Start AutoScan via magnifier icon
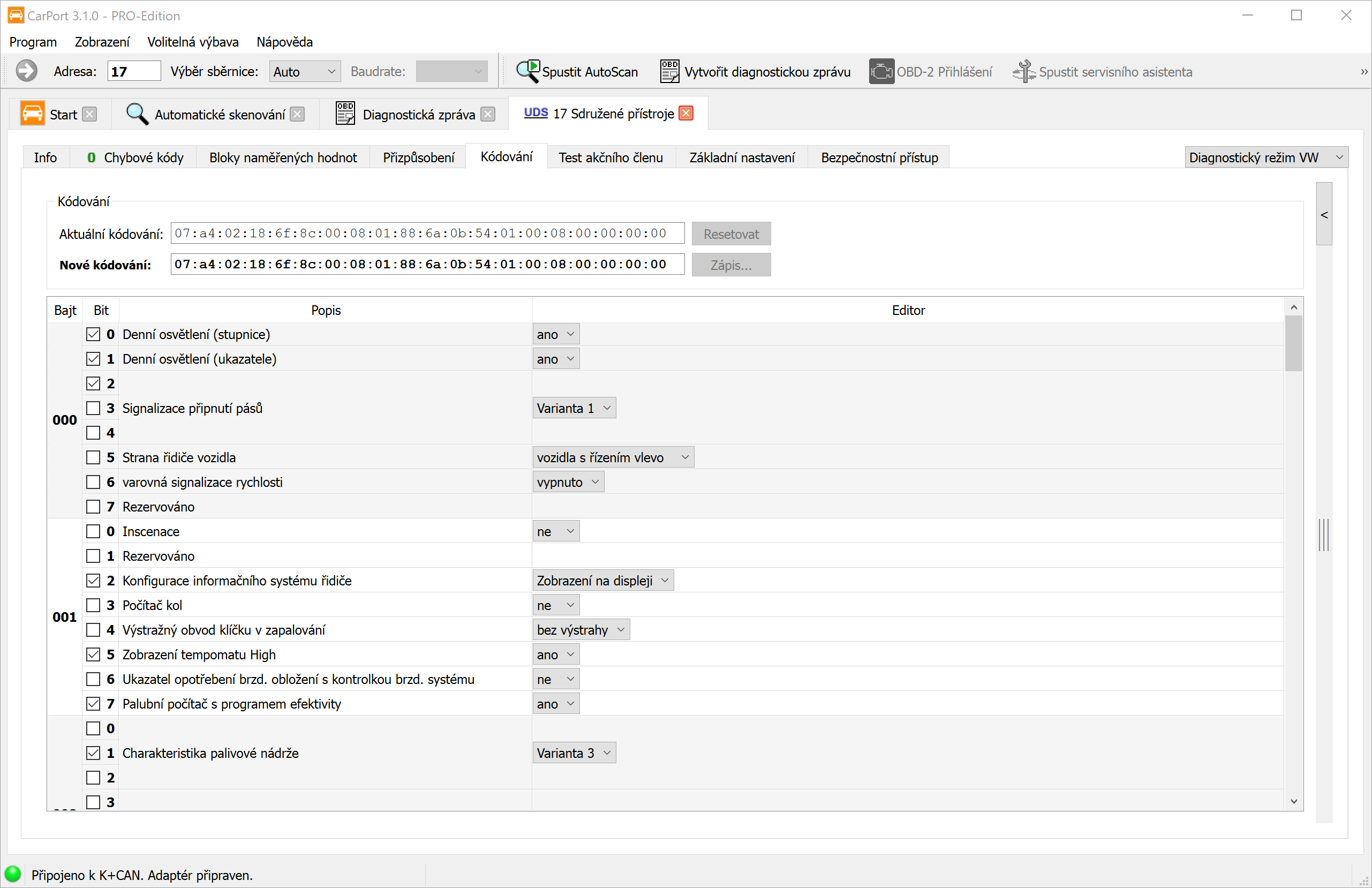This screenshot has height=888, width=1372. [x=527, y=72]
